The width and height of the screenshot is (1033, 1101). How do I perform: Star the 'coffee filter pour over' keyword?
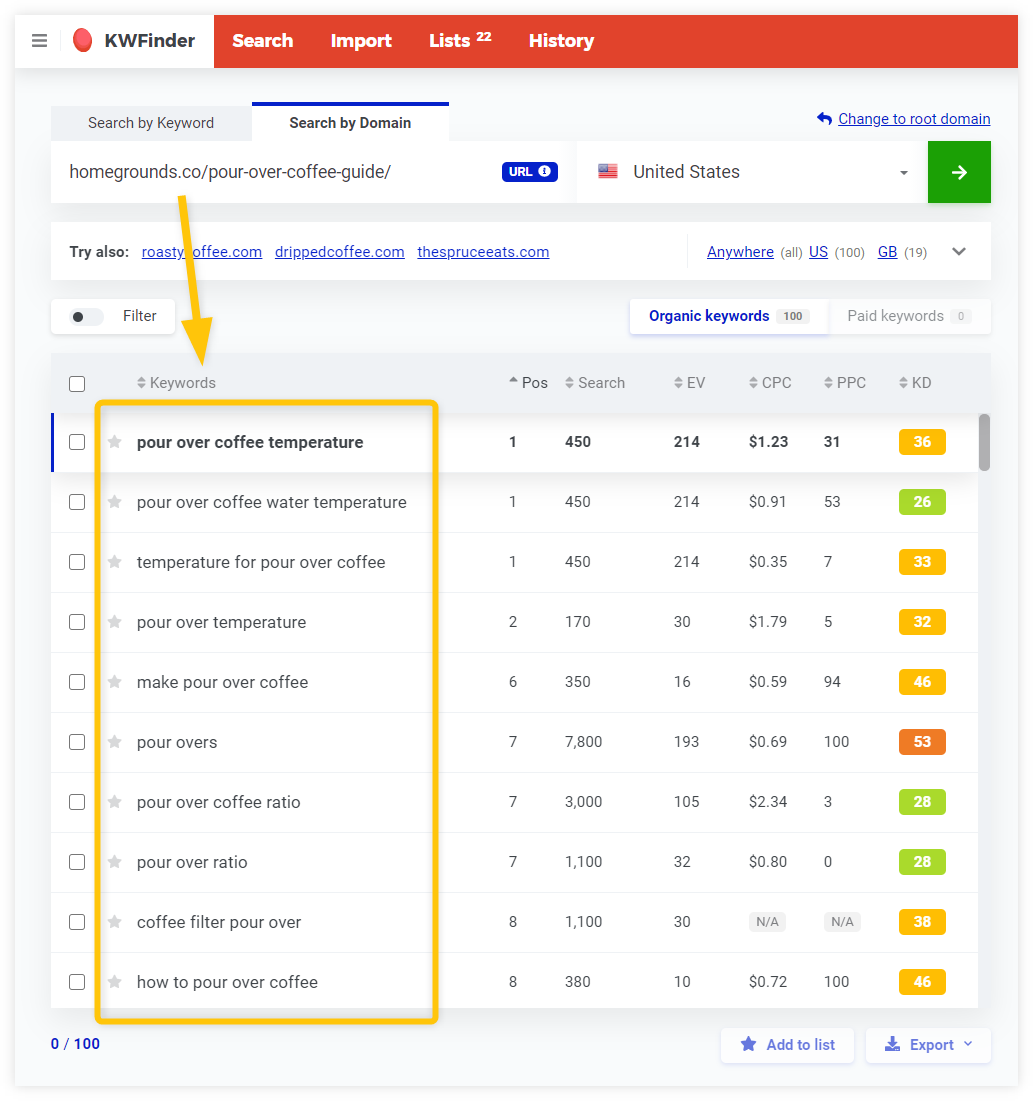(x=115, y=922)
